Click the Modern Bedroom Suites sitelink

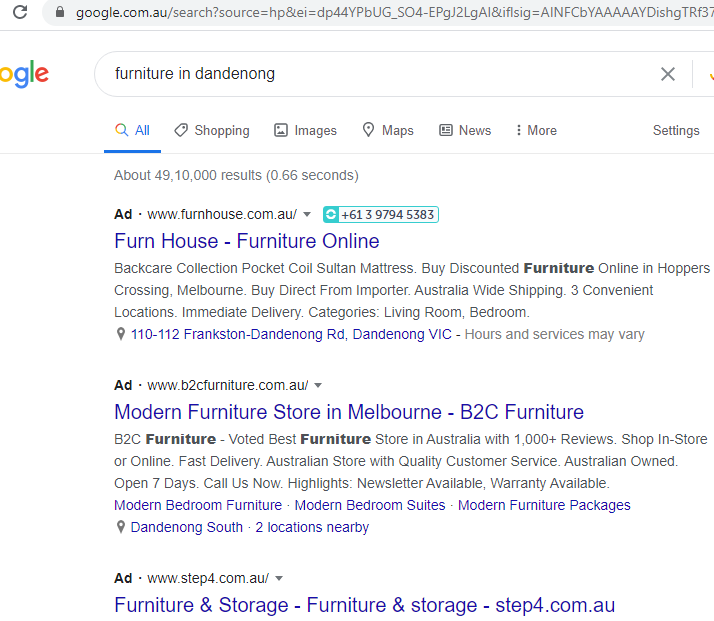[x=370, y=505]
